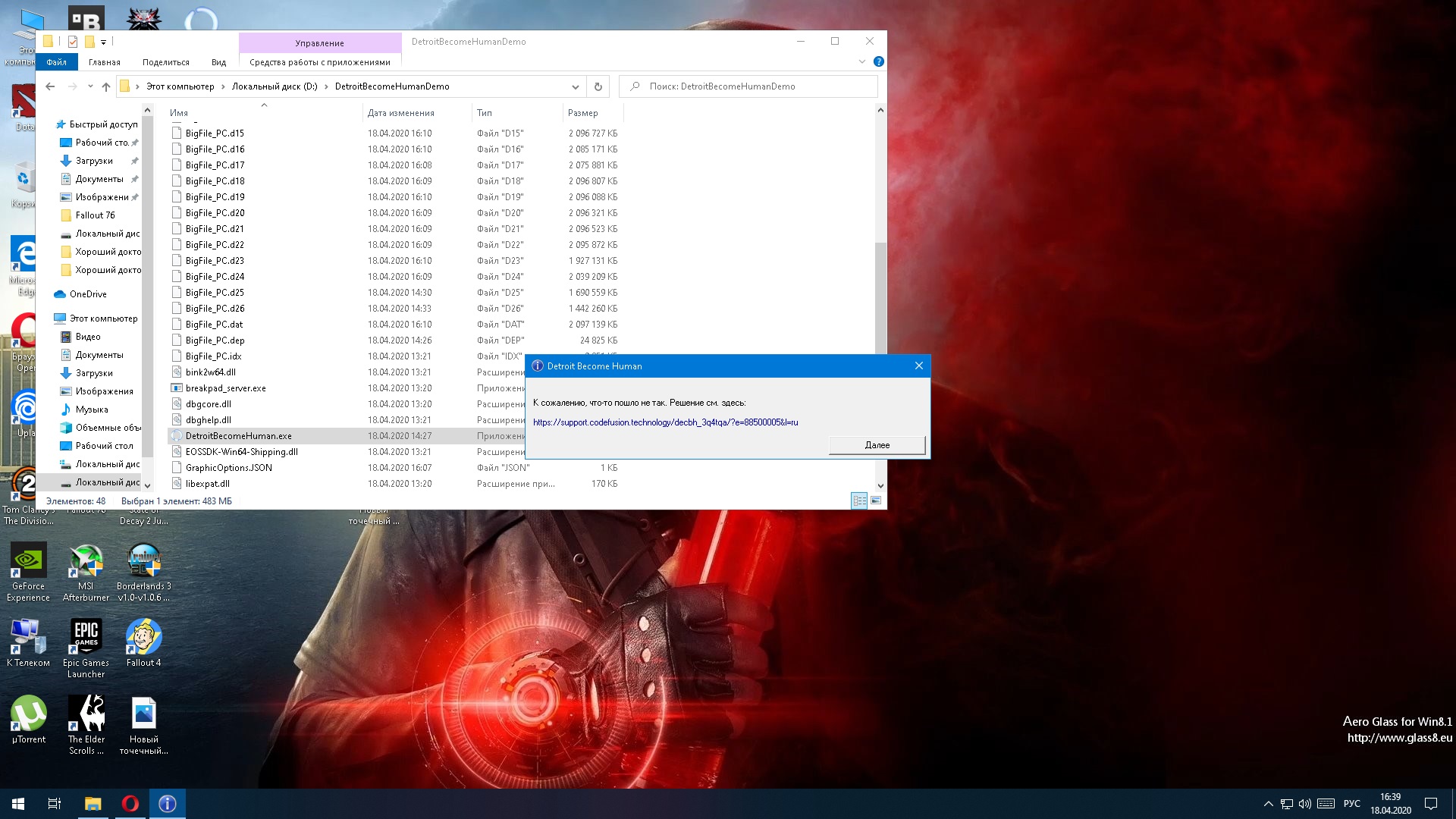Close the Detroit Become Human error dialog
This screenshot has height=819, width=1456.
pyautogui.click(x=919, y=366)
